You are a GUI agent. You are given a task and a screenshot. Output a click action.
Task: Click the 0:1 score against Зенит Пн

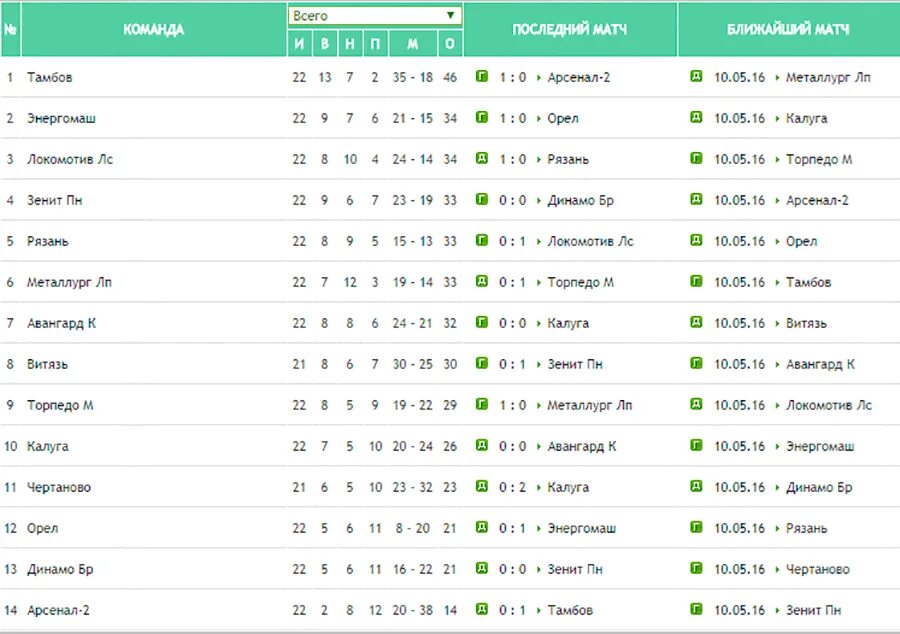[x=512, y=364]
